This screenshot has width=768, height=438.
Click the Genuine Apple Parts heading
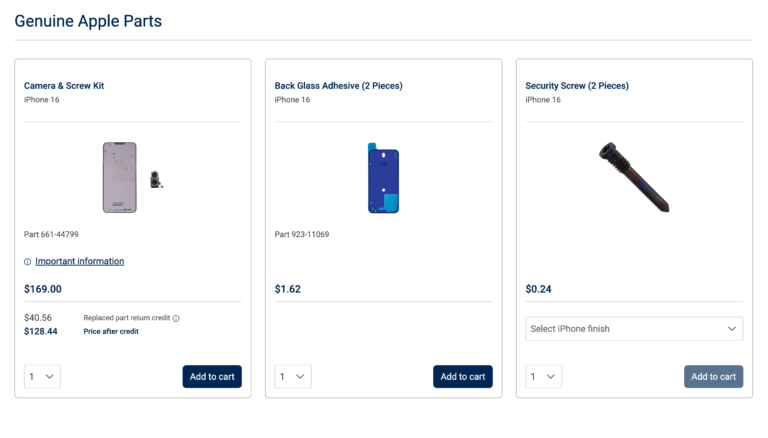tap(88, 21)
